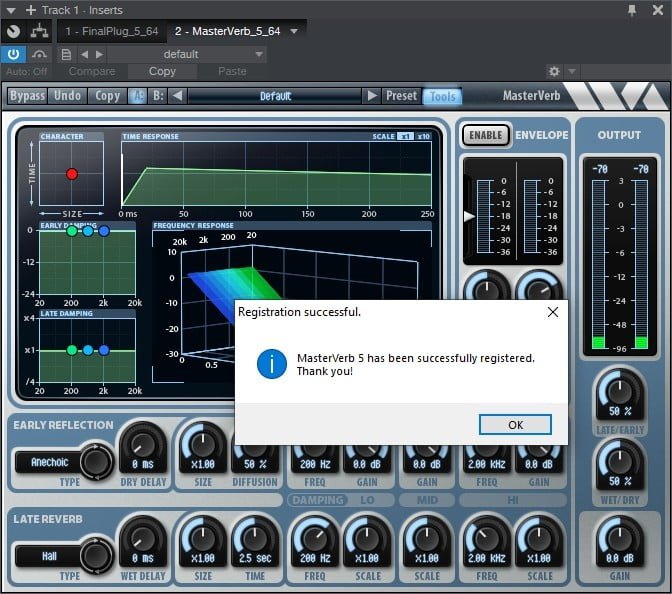
Task: Load next MasterVerb preset arrow
Action: point(372,96)
